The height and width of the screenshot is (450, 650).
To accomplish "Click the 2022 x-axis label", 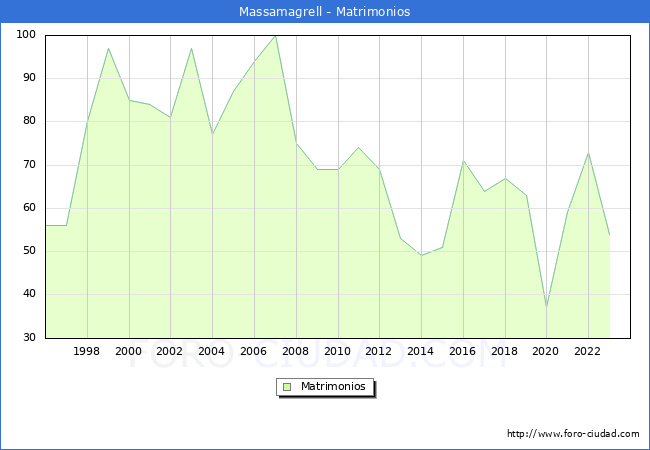I will pos(588,351).
